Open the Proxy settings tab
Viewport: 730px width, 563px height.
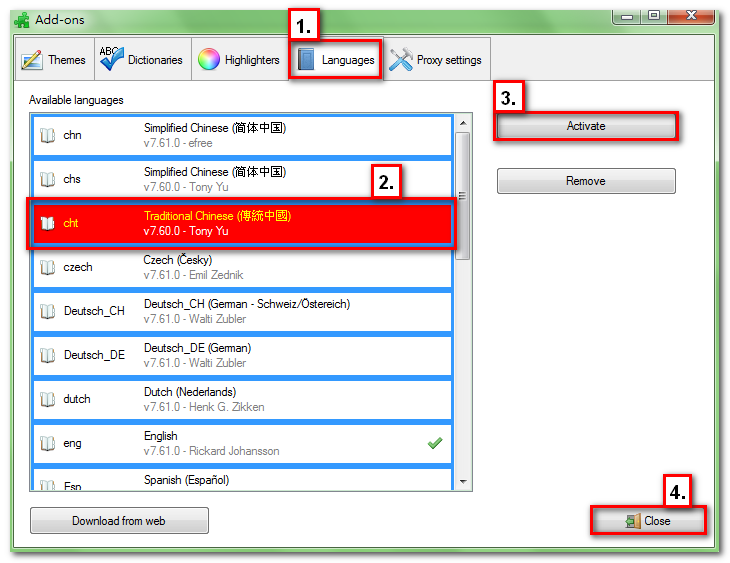point(435,60)
